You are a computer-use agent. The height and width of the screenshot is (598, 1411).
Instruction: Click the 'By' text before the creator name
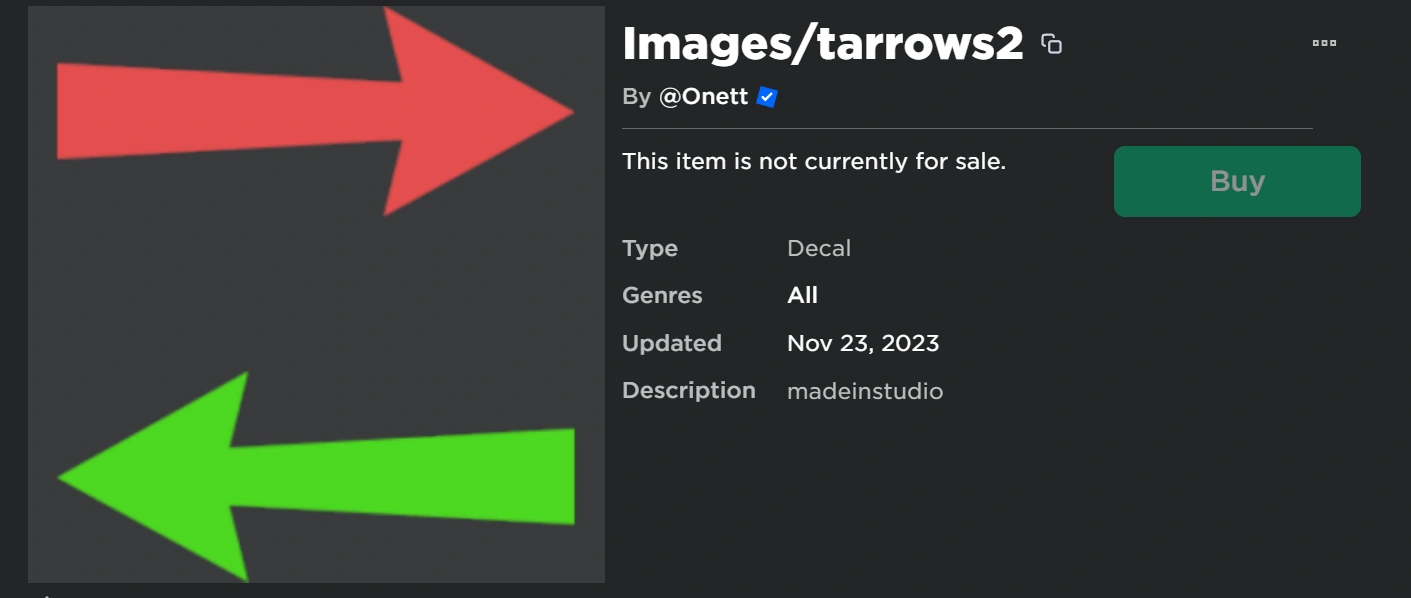pyautogui.click(x=636, y=97)
